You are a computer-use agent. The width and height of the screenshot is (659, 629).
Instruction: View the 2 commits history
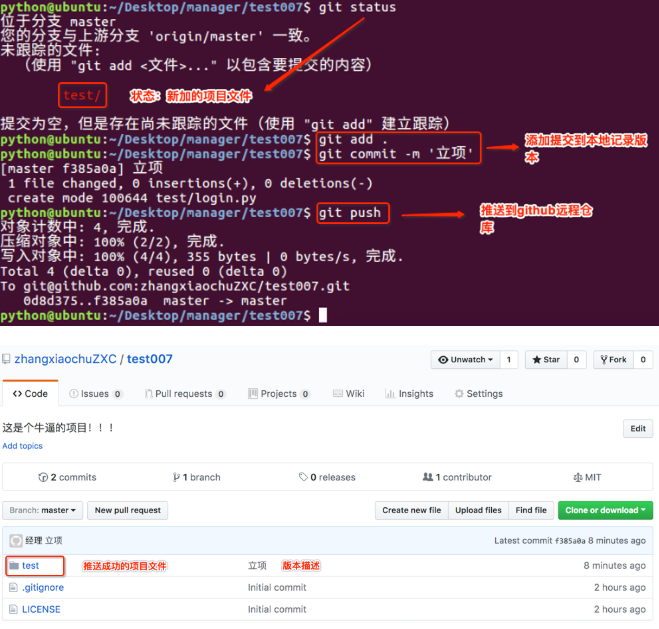[x=67, y=477]
